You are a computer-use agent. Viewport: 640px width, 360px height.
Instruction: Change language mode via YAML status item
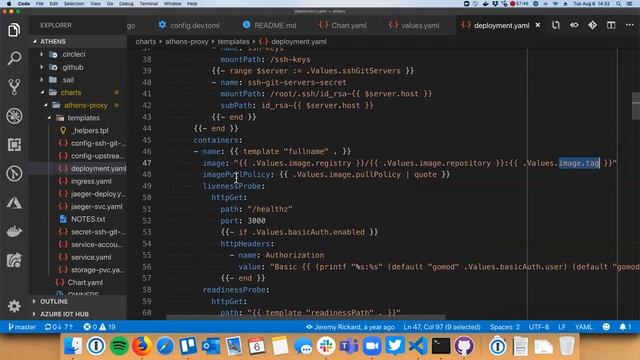[x=584, y=327]
